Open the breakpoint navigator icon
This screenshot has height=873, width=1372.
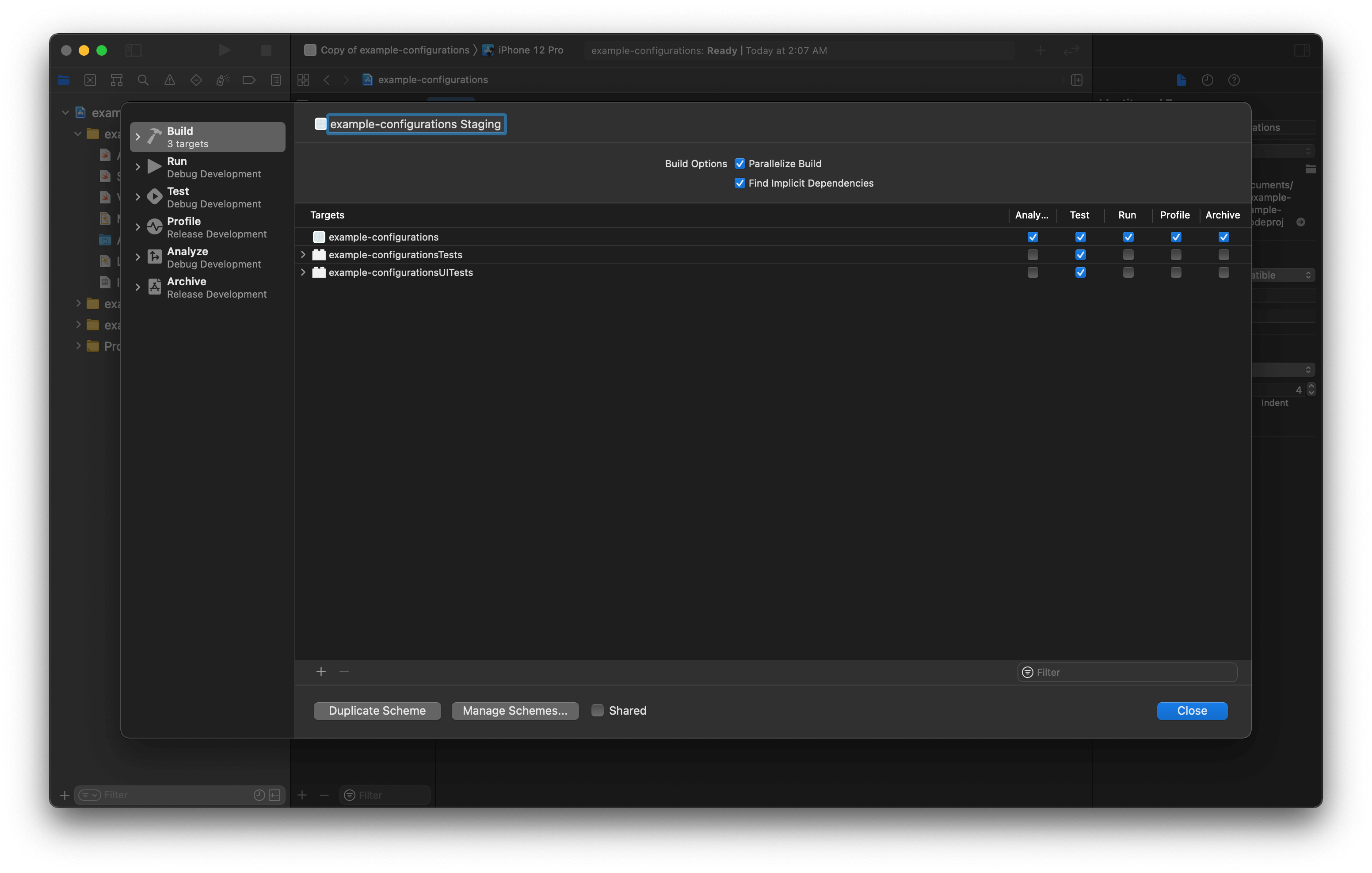click(249, 80)
